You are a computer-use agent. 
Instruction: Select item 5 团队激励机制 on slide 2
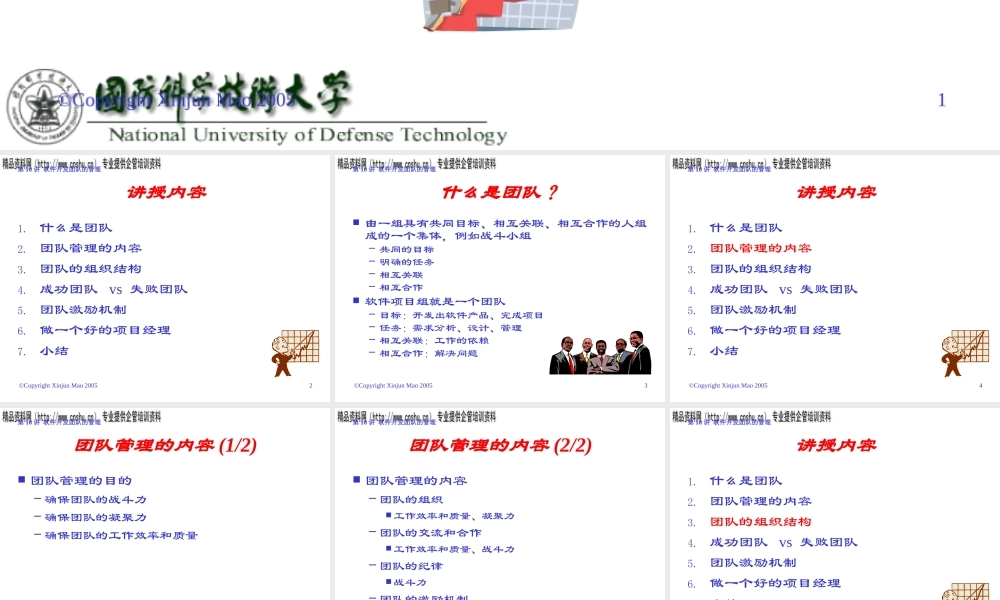83,309
